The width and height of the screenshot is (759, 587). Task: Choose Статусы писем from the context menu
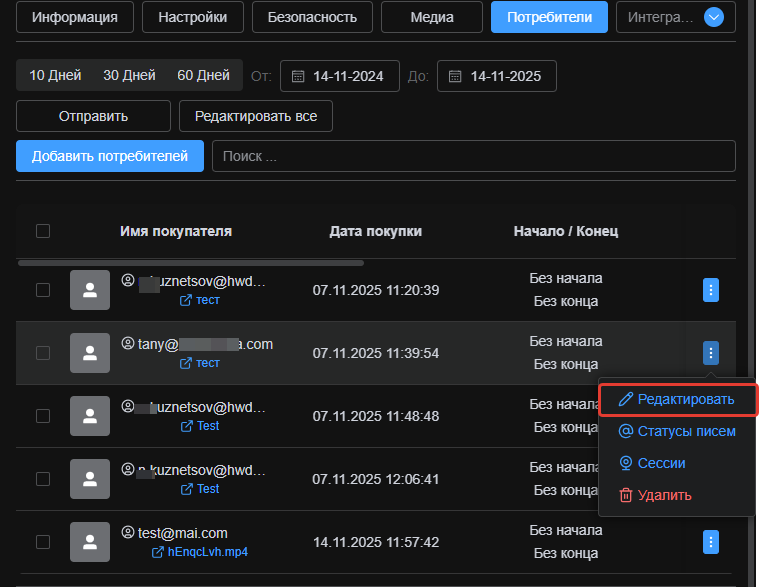(x=677, y=431)
